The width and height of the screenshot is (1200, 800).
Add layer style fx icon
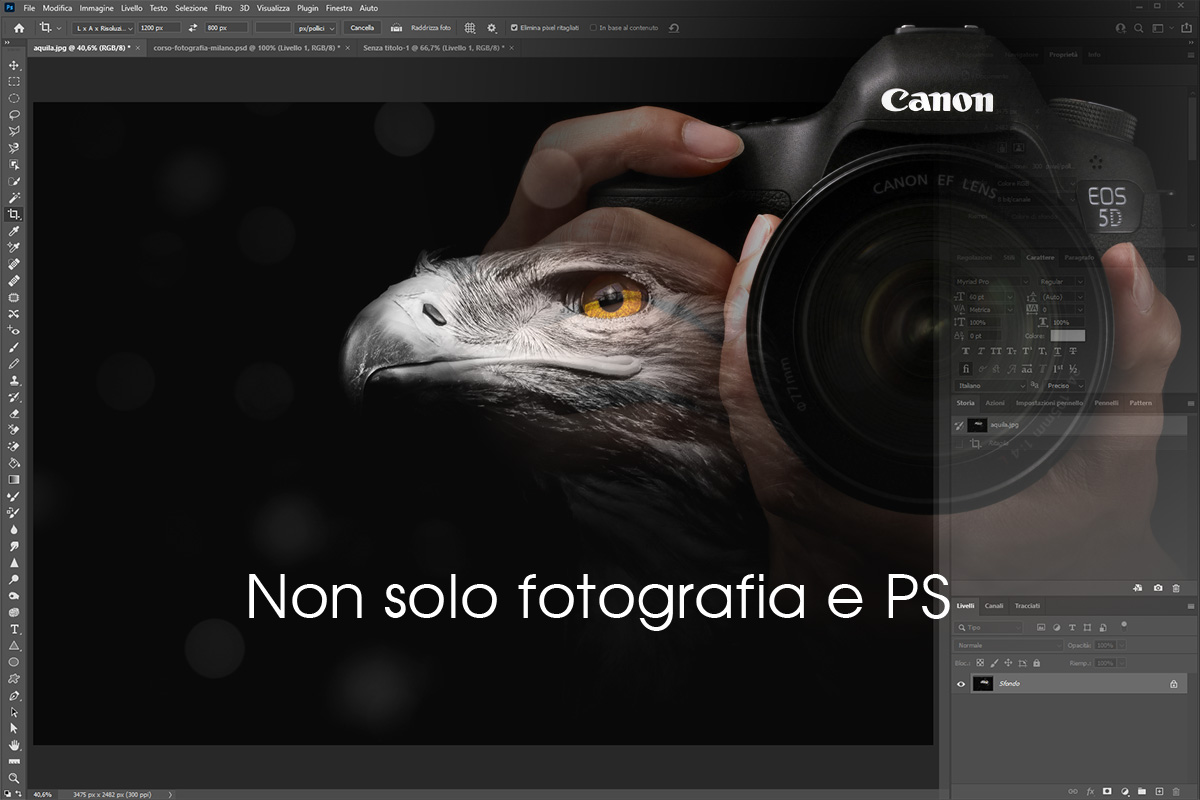pyautogui.click(x=1091, y=791)
